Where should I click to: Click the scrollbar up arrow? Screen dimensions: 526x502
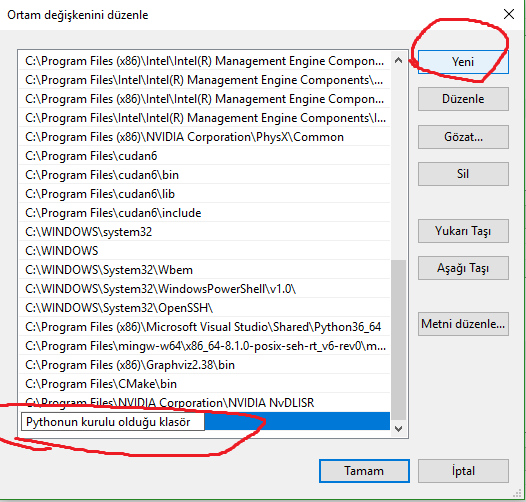pyautogui.click(x=398, y=60)
